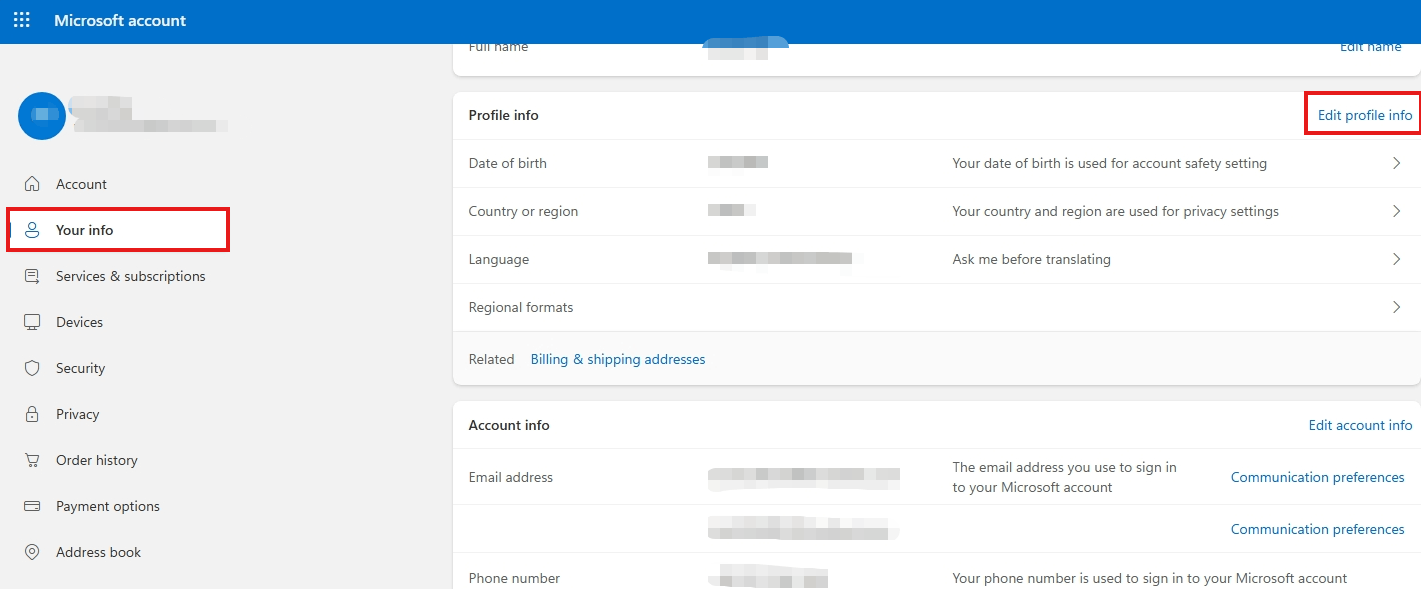The height and width of the screenshot is (589, 1421).
Task: Click the Address book pin icon
Action: point(32,552)
